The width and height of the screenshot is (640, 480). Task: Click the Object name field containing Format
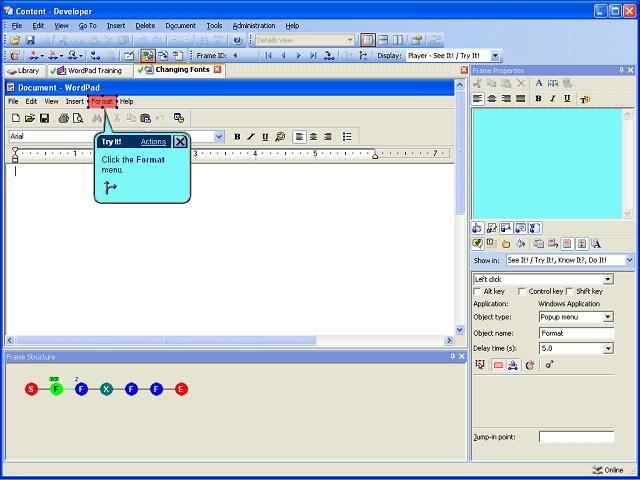coord(576,333)
